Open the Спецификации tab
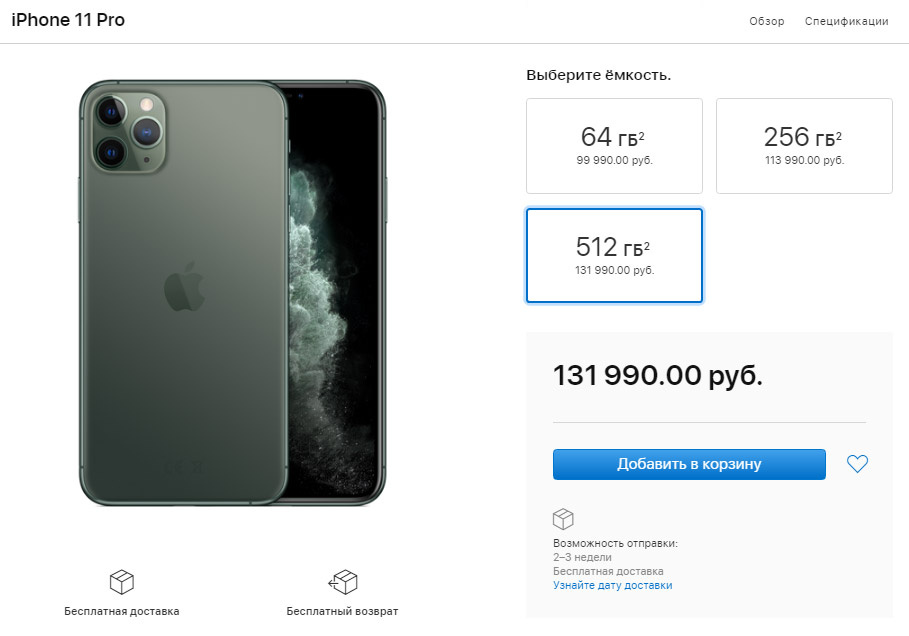Viewport: 909px width, 636px height. [x=846, y=21]
